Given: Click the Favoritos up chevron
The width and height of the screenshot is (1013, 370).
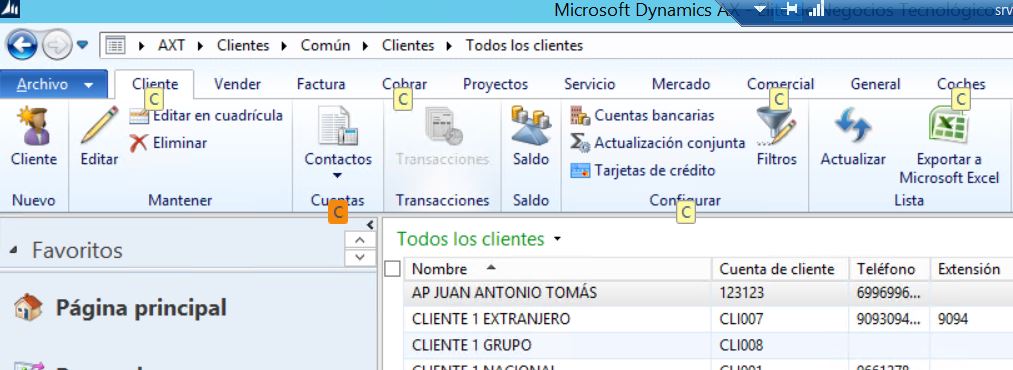Looking at the screenshot, I should coord(360,241).
